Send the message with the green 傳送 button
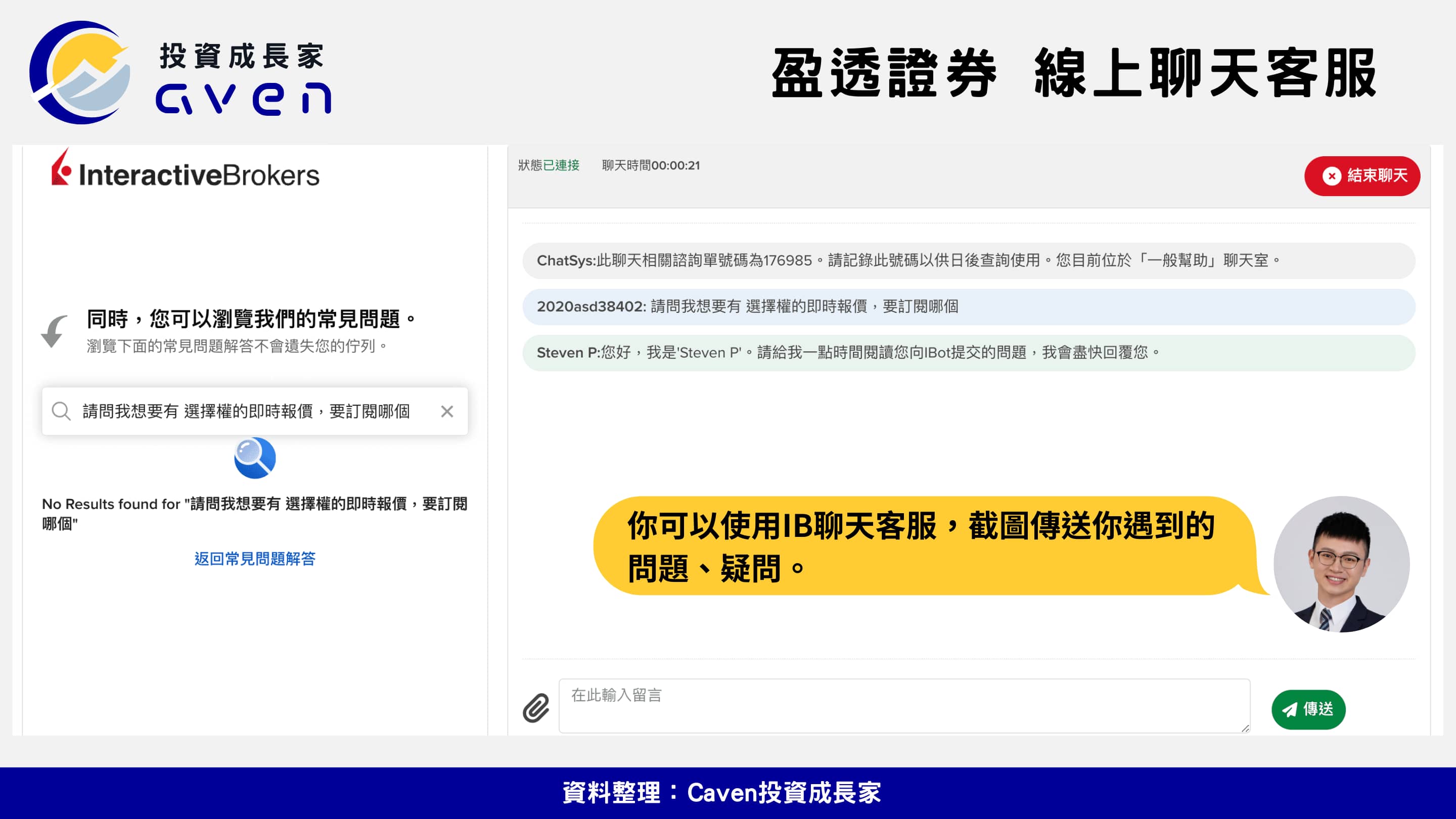Screen dimensions: 1456x819 tap(1308, 709)
